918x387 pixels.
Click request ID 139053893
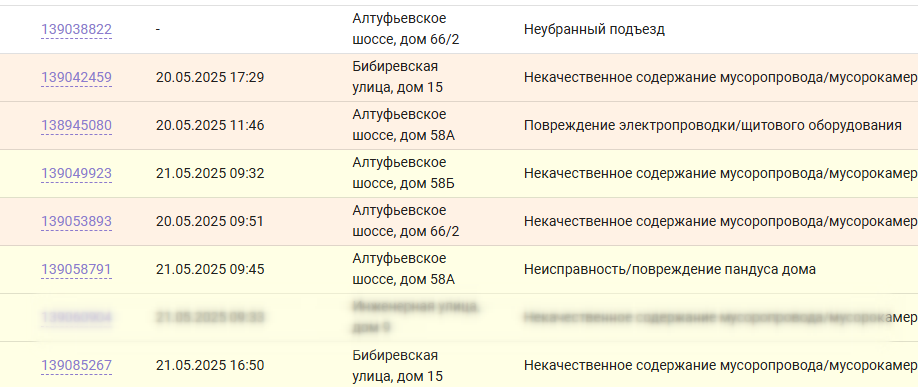click(x=76, y=222)
